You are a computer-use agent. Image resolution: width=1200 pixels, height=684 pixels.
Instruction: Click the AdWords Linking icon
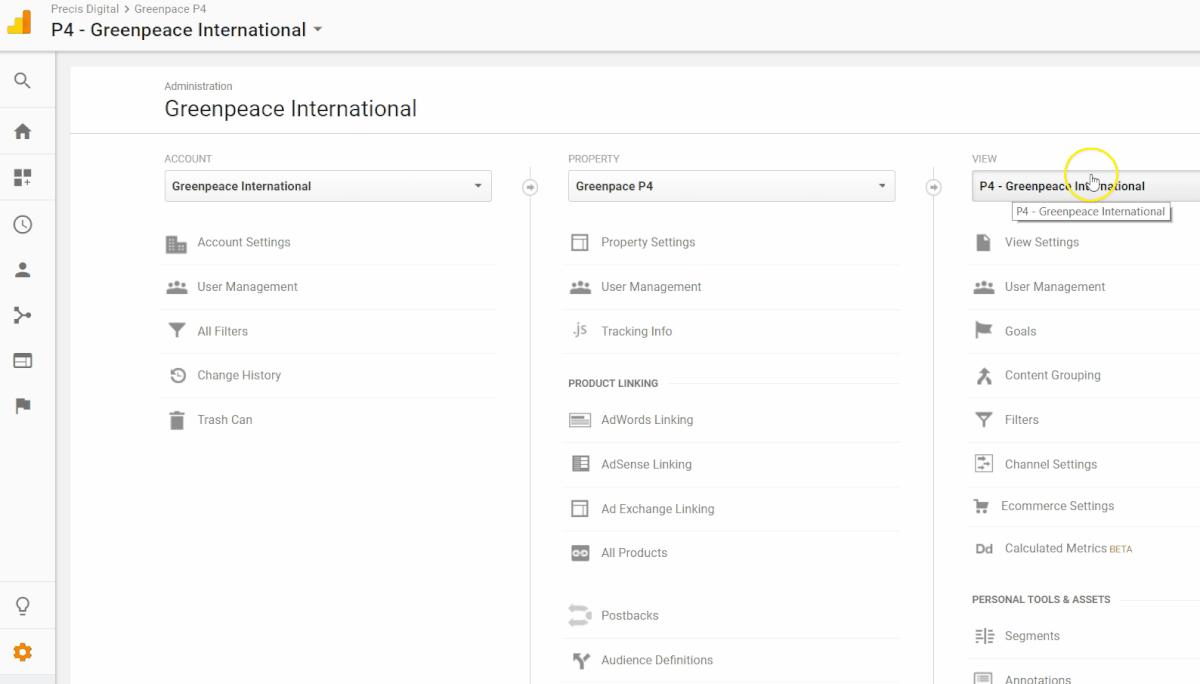pos(580,420)
